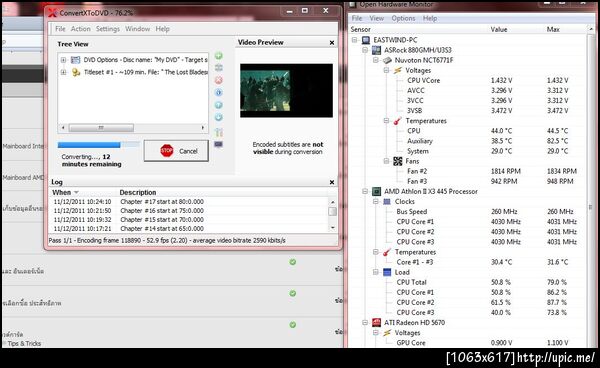Click the Tree View horizontal scrollbar thumb
The image size is (600, 368).
(101, 128)
